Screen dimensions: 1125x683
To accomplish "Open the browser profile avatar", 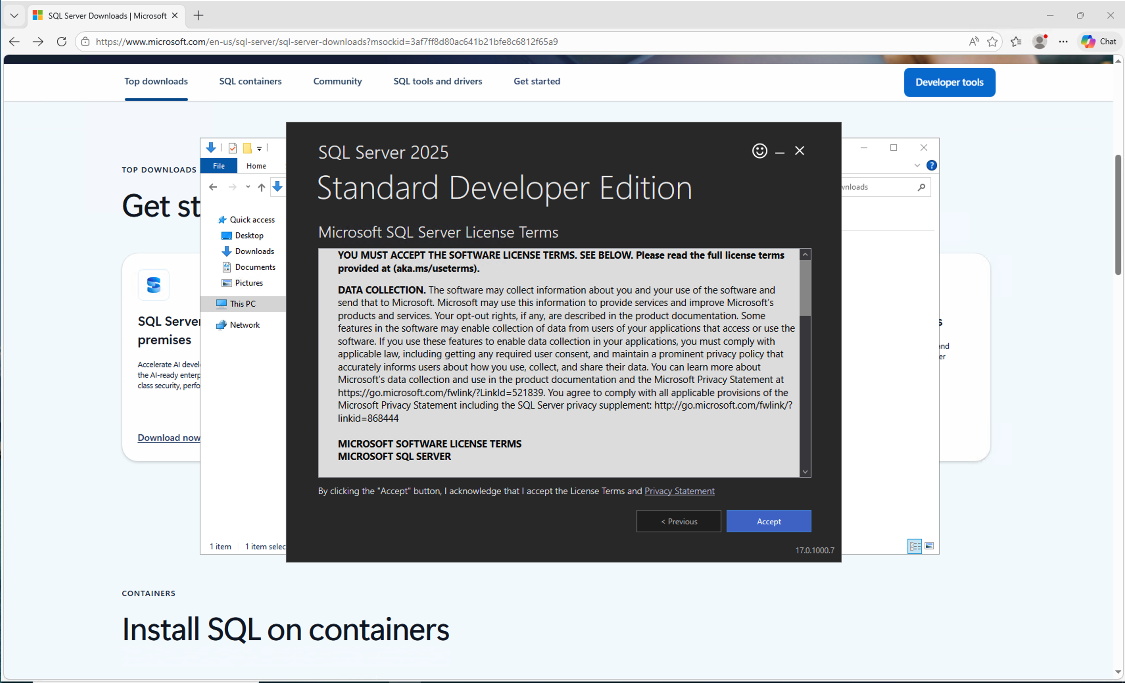I will tap(1040, 42).
